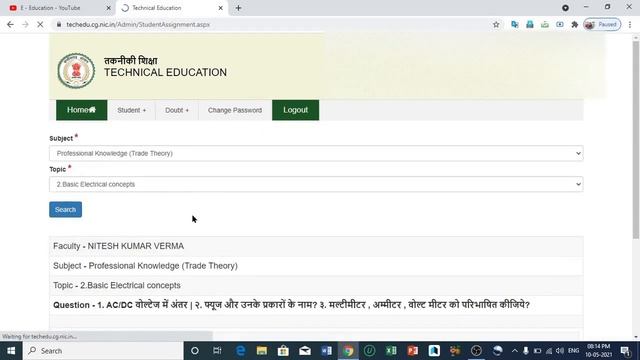
Task: Open the green circular app in the taskbar
Action: click(369, 351)
